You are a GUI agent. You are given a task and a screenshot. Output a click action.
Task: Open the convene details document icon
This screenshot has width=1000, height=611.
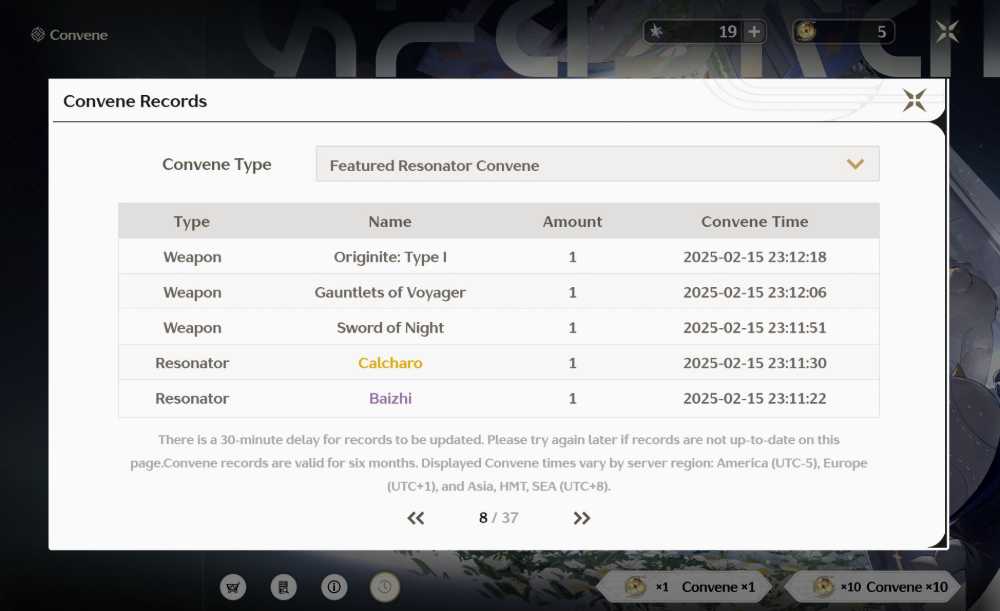[283, 587]
